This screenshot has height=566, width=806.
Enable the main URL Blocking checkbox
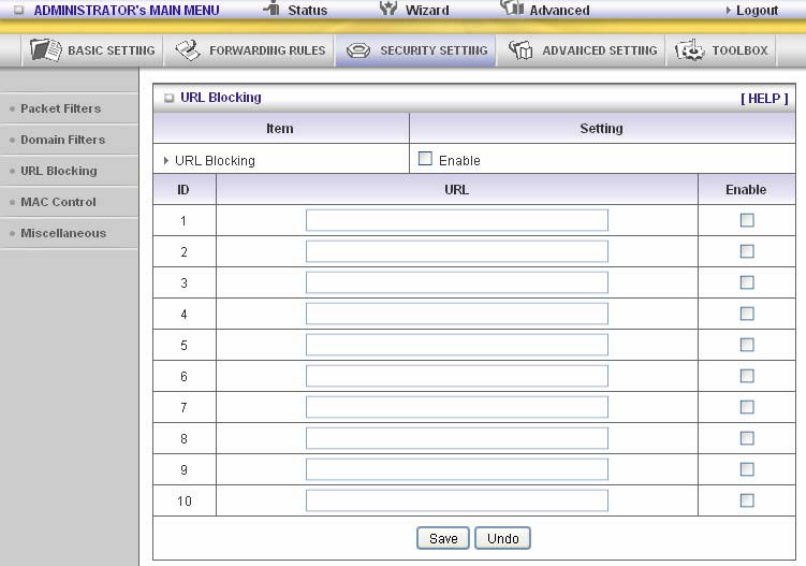point(425,158)
